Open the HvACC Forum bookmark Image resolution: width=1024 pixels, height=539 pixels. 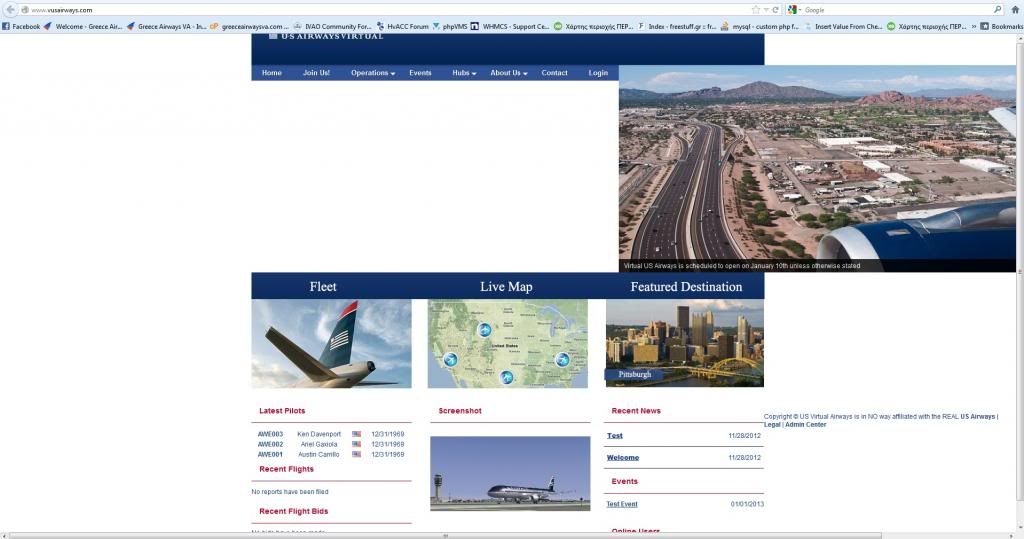tap(402, 27)
